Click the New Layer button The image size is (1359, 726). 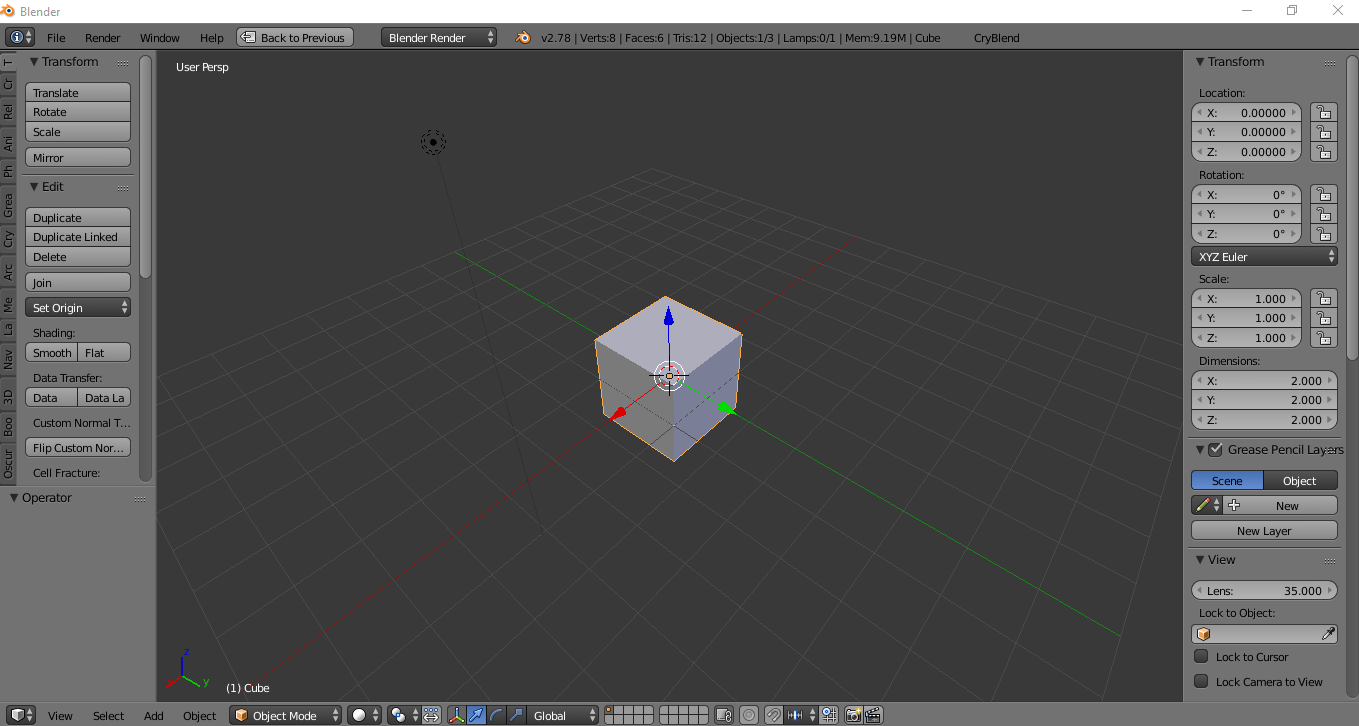coord(1264,530)
